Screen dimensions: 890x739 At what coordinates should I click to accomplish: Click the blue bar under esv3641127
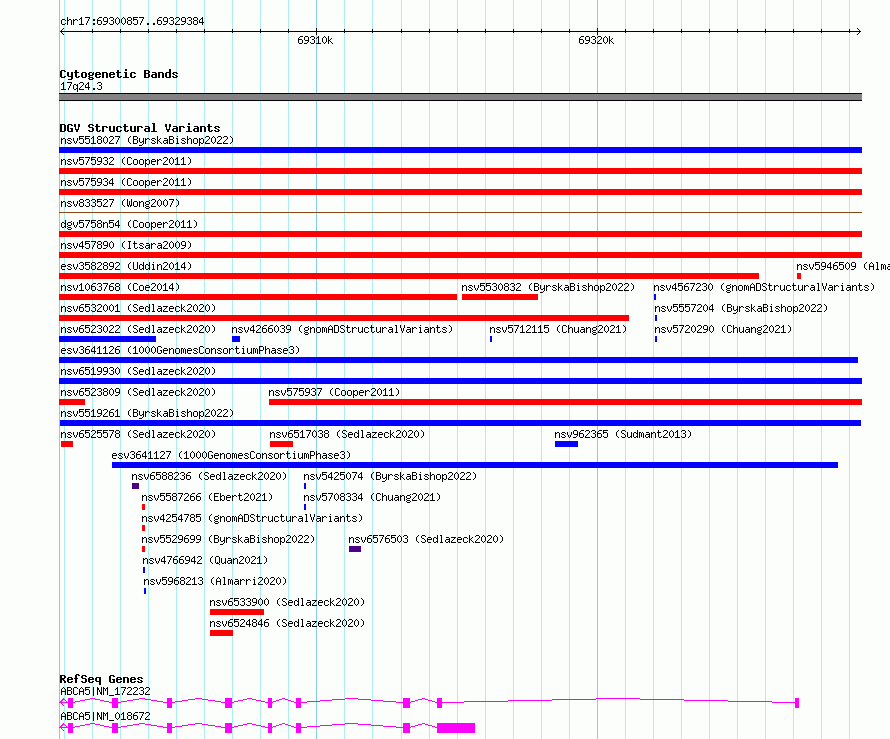click(475, 465)
